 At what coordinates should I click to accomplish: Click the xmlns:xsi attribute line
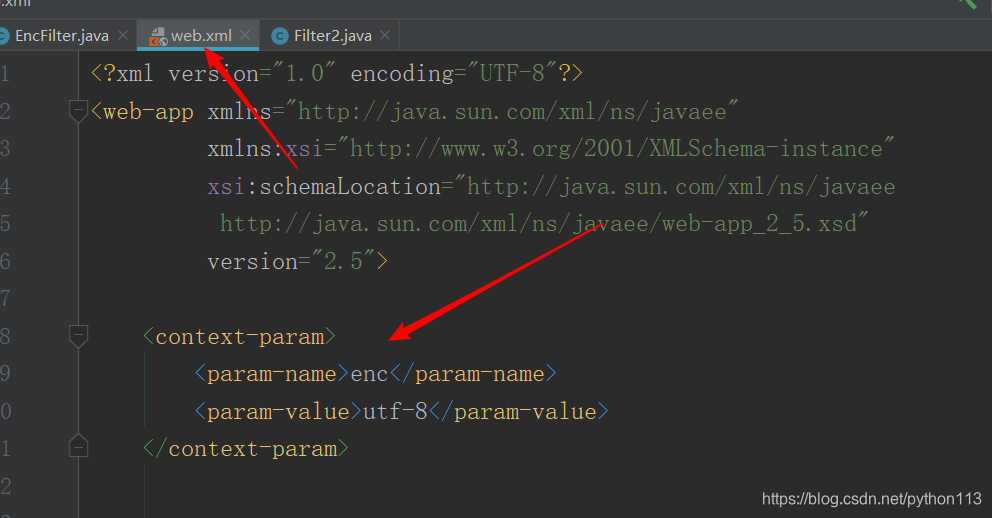[x=550, y=149]
